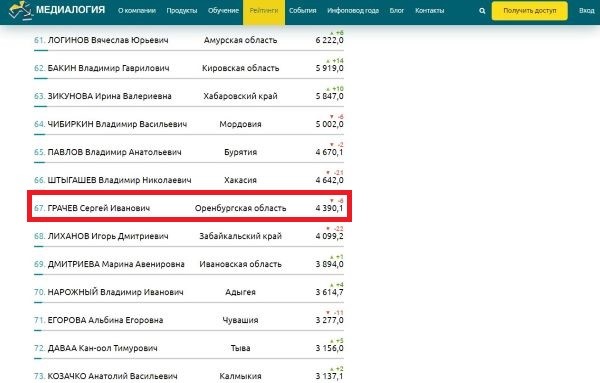Screen dimensions: 600x383
Task: Select ПАВЛОВ Владимир Анатольевич name
Action: pos(114,152)
